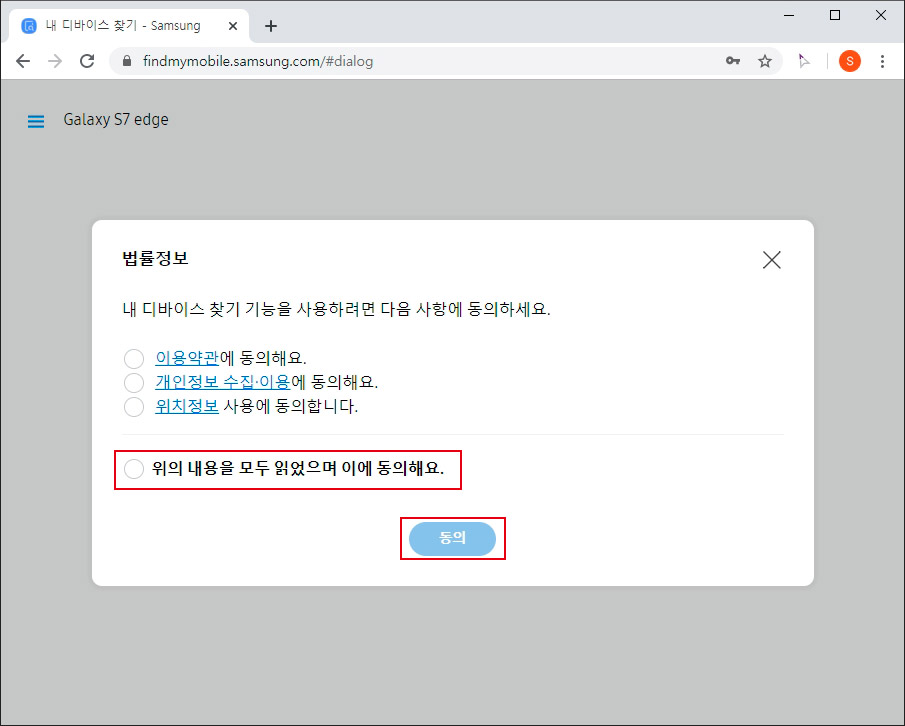Bookmark this page with the star
Viewport: 905px width, 726px height.
pos(765,61)
